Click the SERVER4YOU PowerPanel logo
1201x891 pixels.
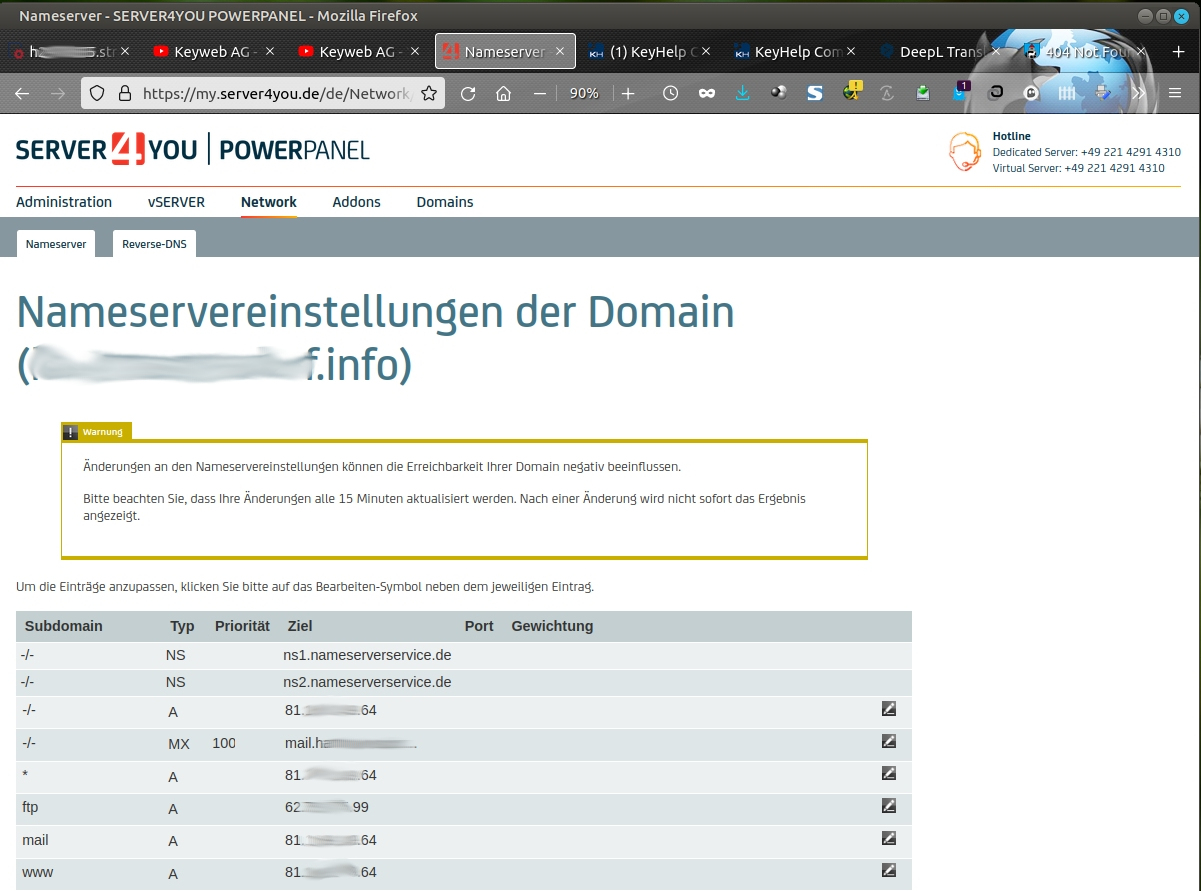click(193, 150)
